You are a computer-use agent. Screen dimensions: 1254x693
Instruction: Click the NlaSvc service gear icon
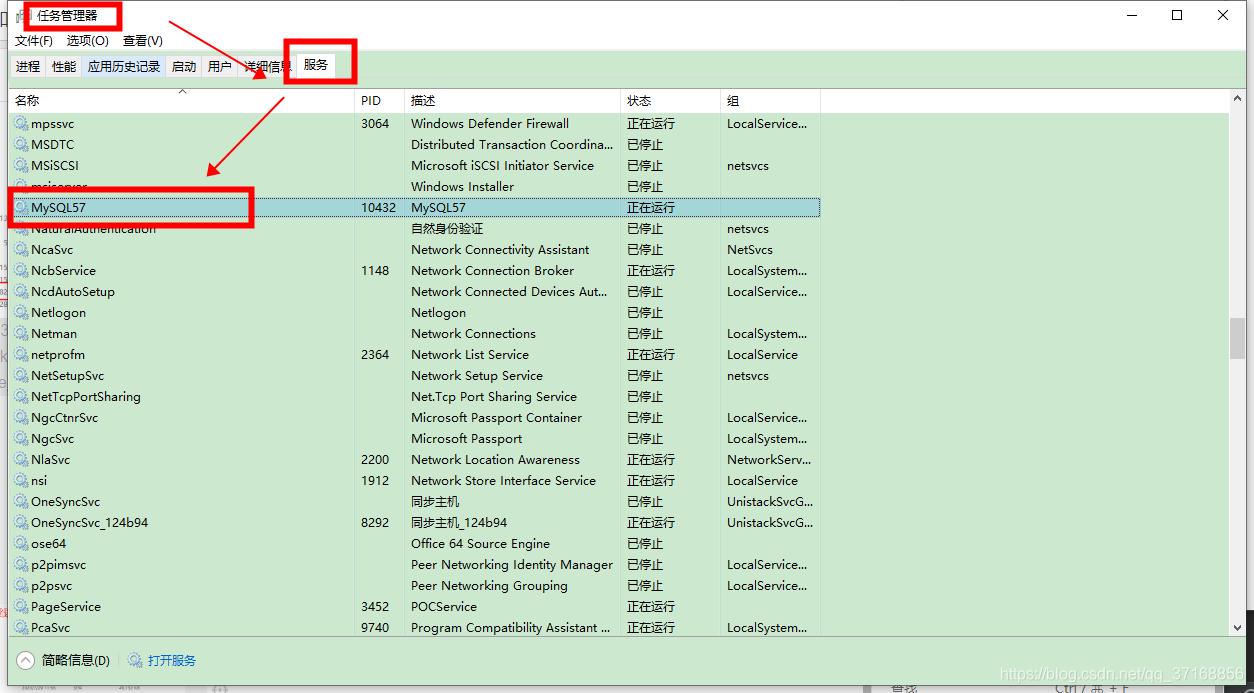(22, 460)
